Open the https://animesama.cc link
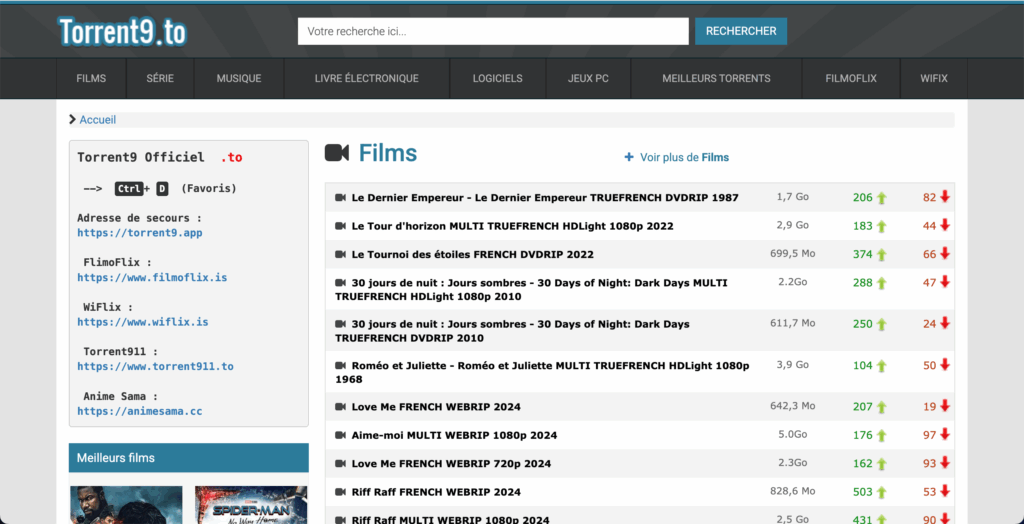This screenshot has width=1024, height=524. [x=140, y=411]
